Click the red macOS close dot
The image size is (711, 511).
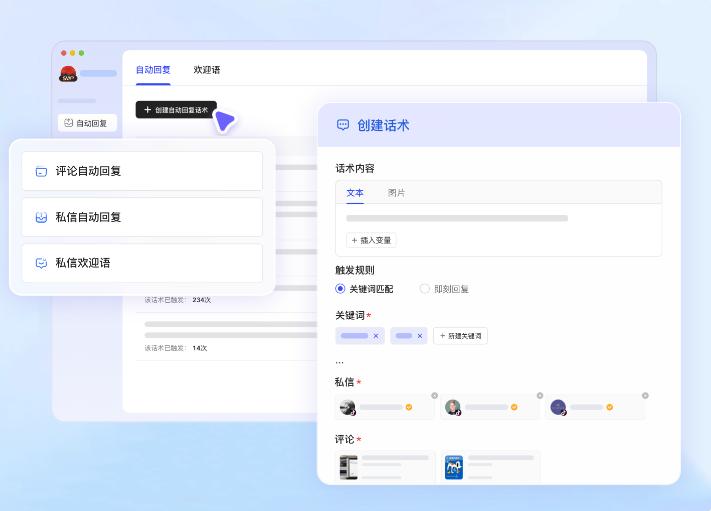(63, 53)
